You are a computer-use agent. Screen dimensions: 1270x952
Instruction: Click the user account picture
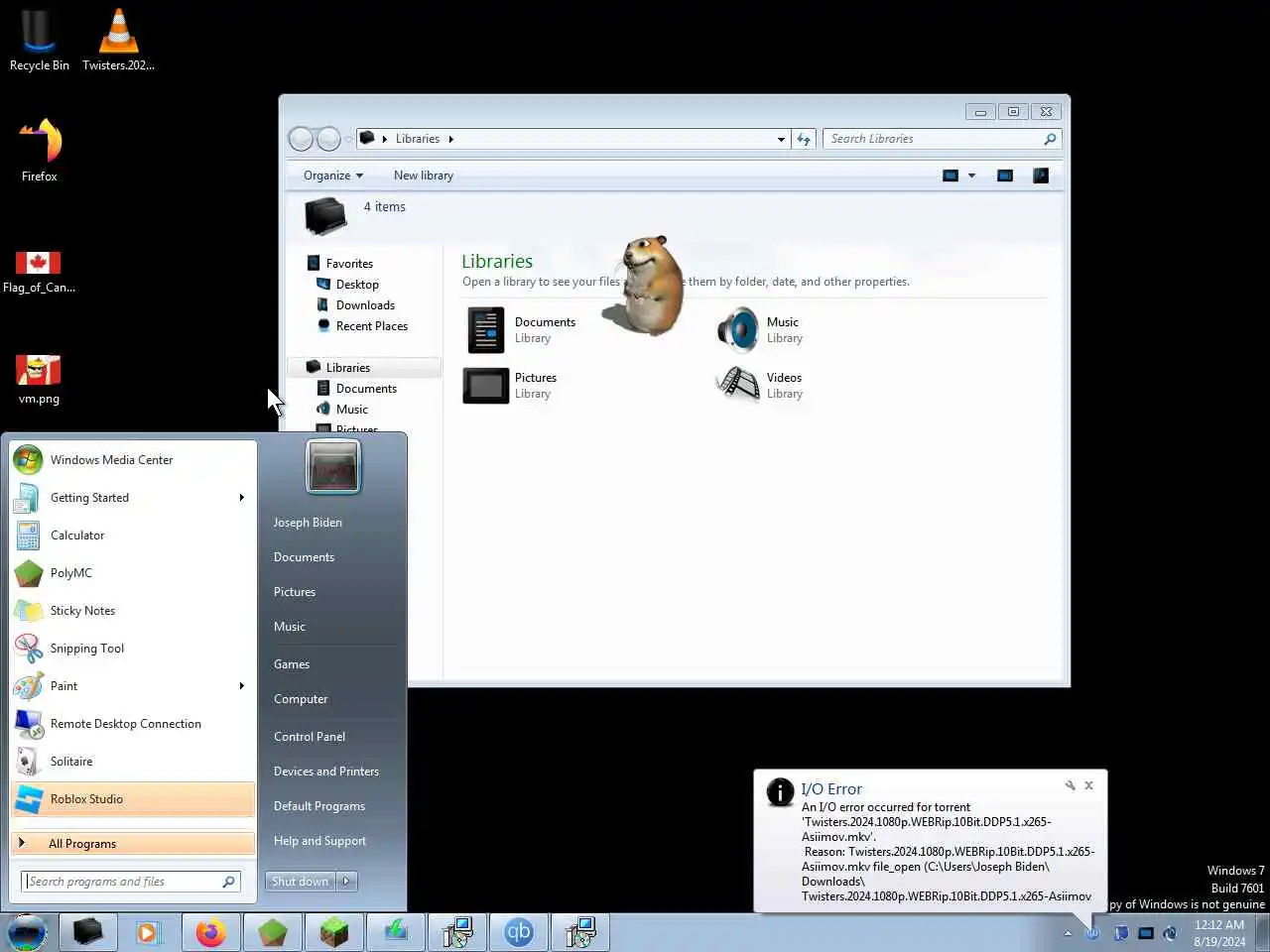(333, 466)
